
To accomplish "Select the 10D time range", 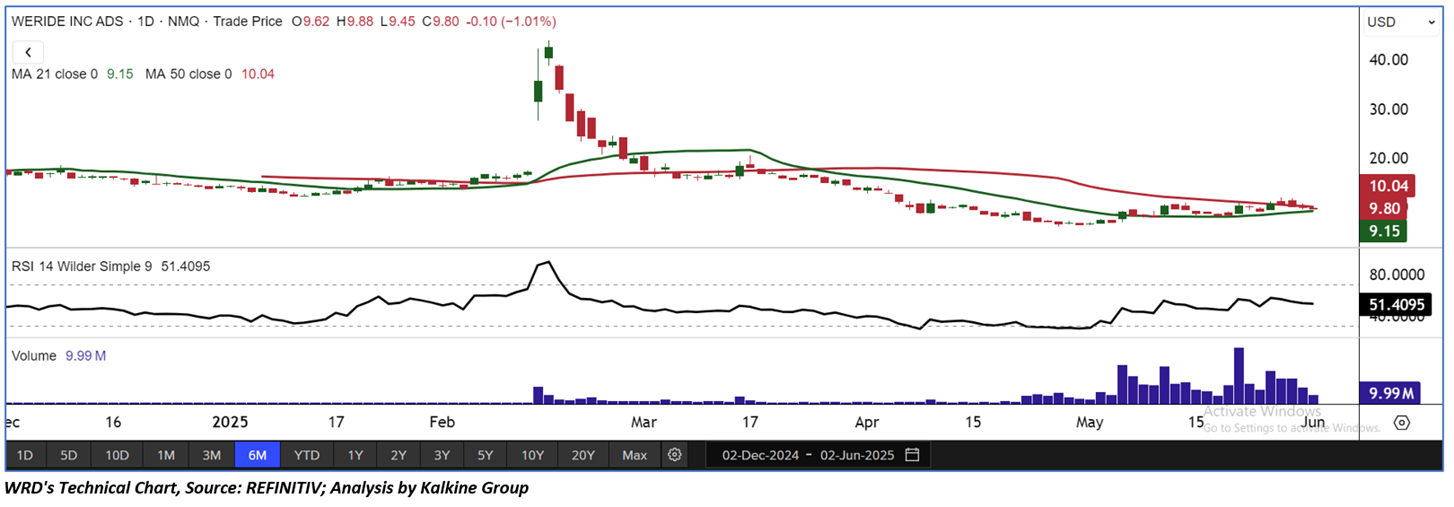I will click(x=117, y=455).
